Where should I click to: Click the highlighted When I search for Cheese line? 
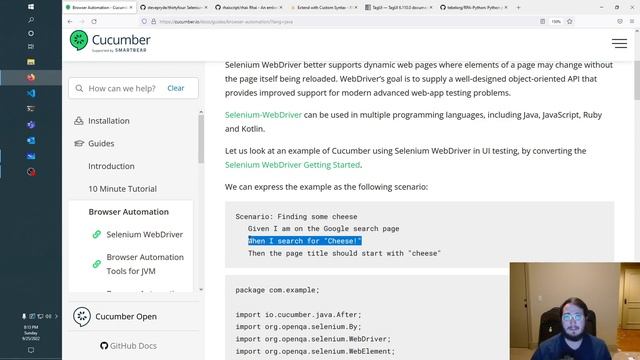(304, 241)
